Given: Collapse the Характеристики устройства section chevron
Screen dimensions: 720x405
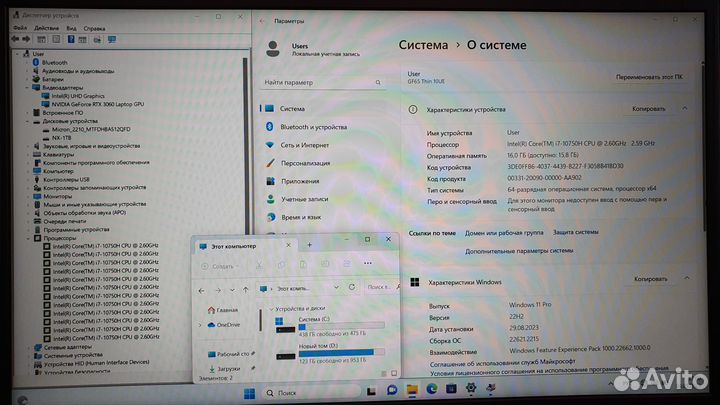Looking at the screenshot, I should click(x=685, y=108).
